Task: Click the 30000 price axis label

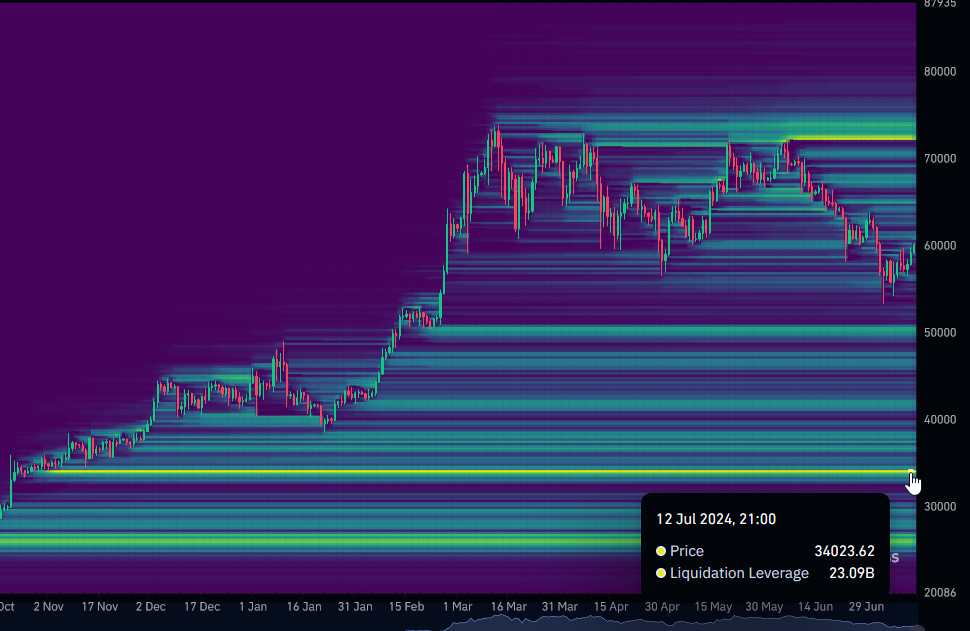Action: click(940, 507)
